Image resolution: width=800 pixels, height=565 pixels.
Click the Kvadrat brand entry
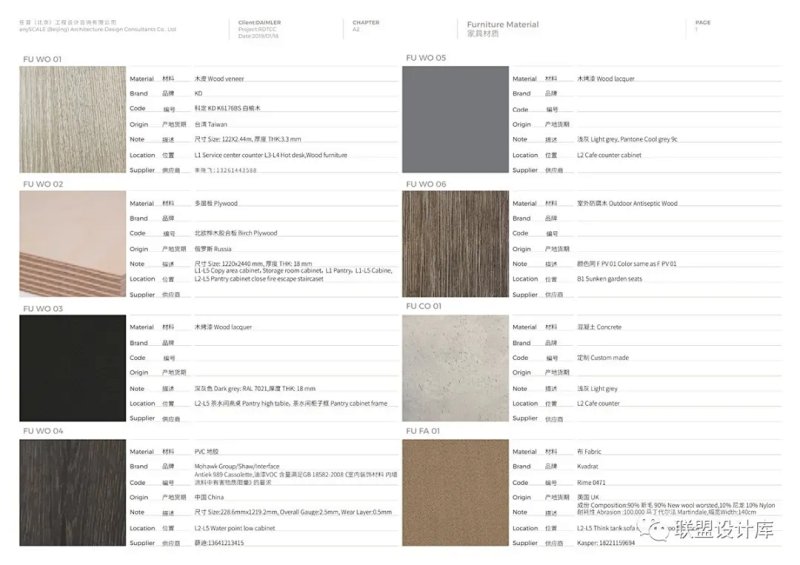click(589, 466)
